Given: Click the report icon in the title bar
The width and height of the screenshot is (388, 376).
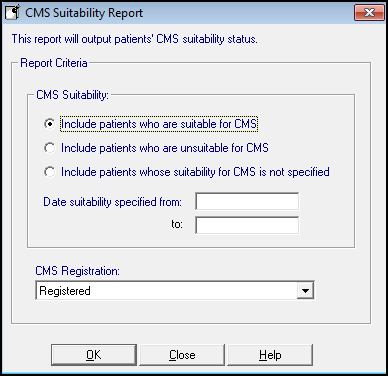Looking at the screenshot, I should tap(13, 13).
